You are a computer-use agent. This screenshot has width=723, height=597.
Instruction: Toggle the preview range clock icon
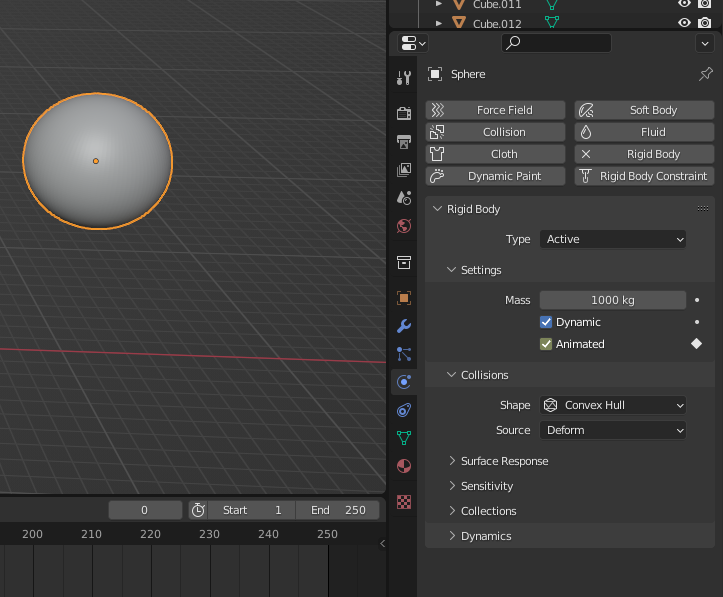[x=198, y=510]
